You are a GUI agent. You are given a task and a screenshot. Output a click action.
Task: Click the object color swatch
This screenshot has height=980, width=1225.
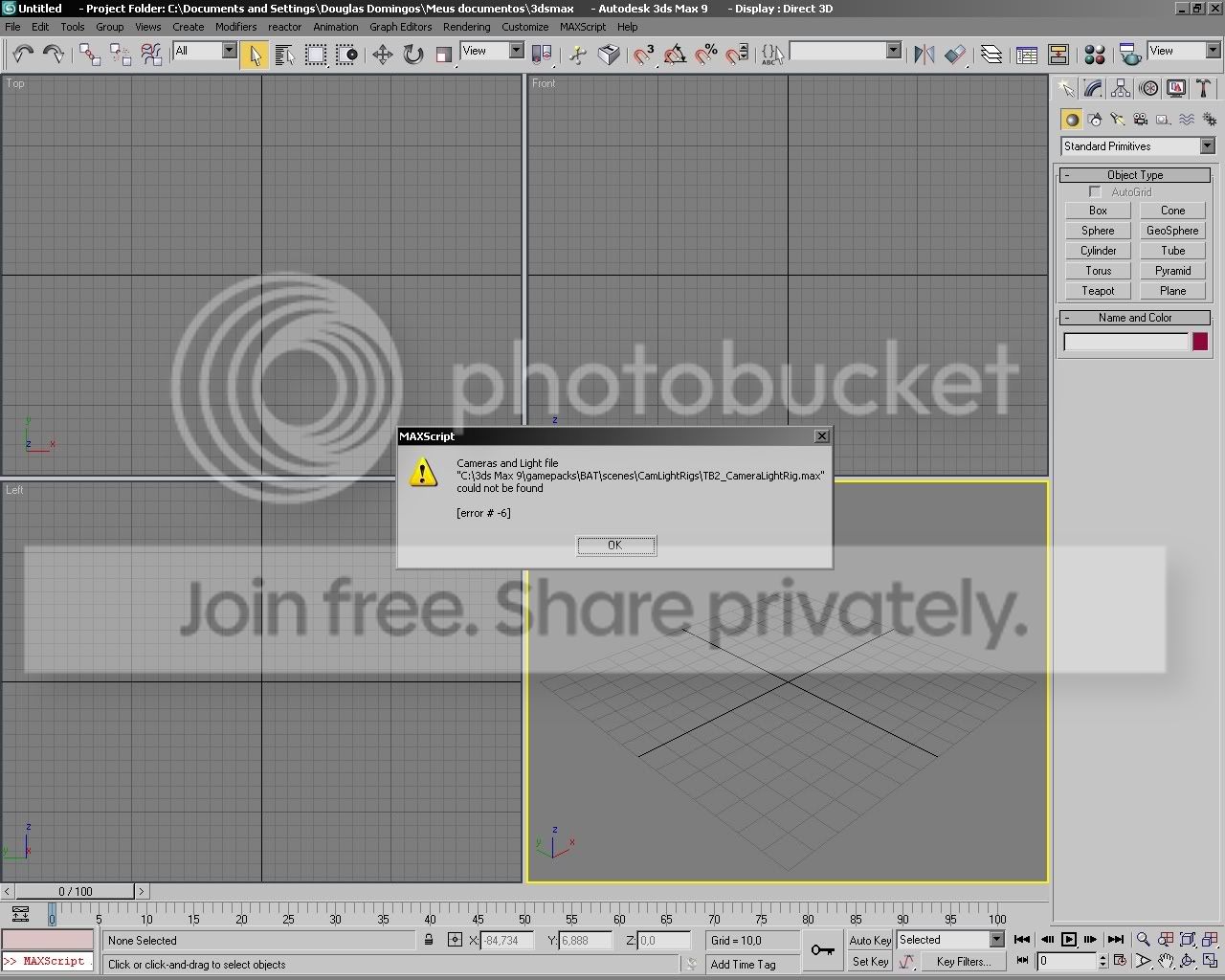point(1200,342)
